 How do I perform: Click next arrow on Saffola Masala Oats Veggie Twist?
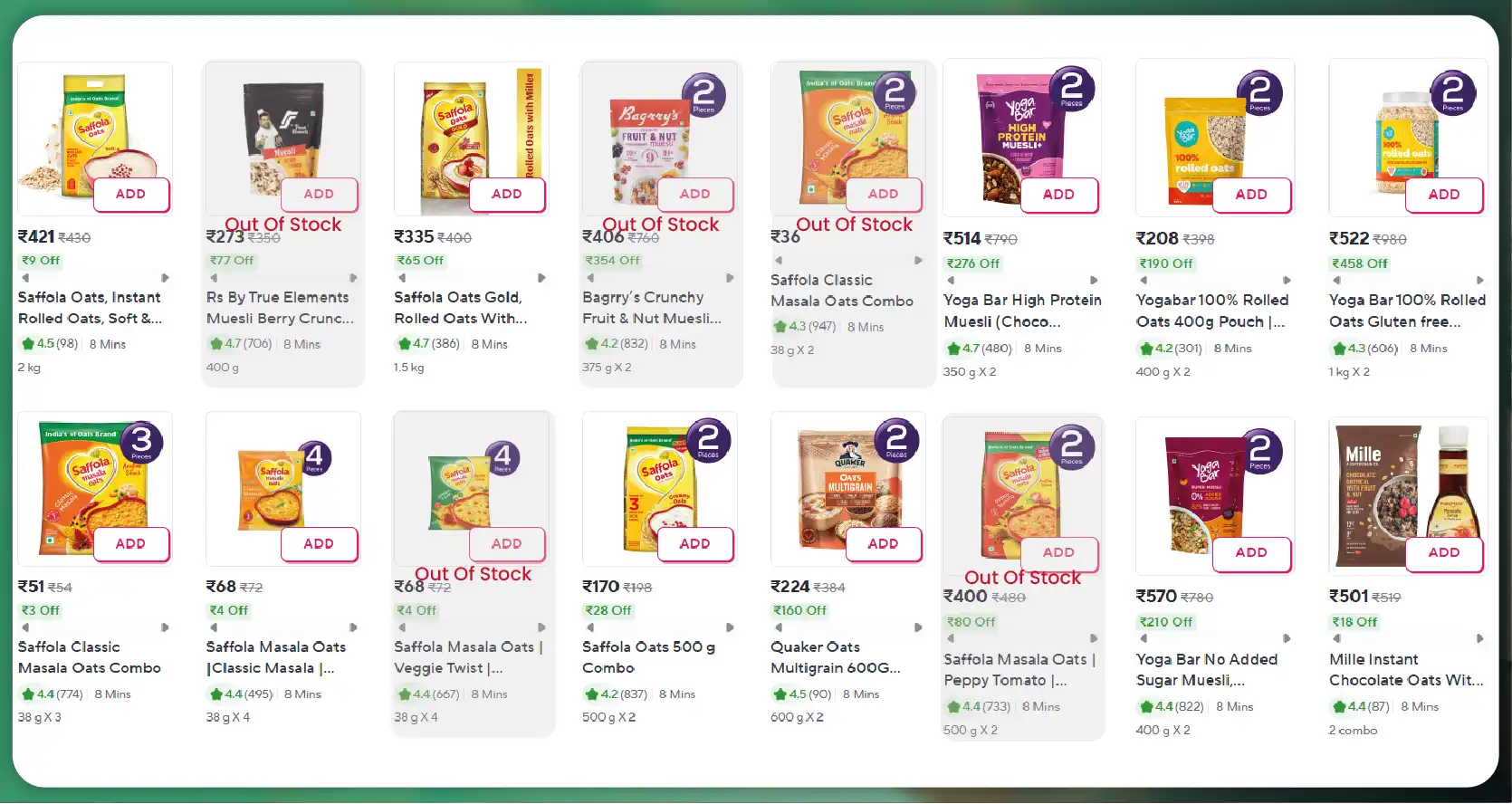(541, 626)
